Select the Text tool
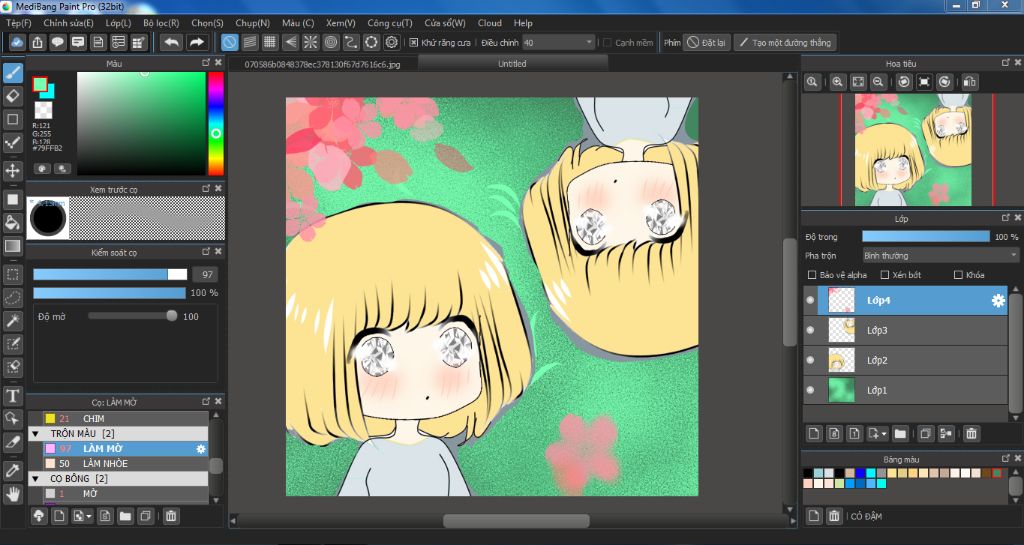Screen dimensions: 1024x545 12,396
